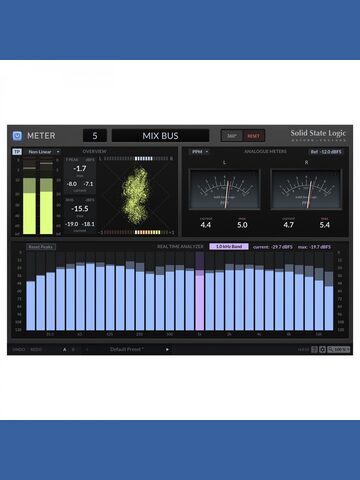Open the PPM meter type dropdown

(200, 152)
